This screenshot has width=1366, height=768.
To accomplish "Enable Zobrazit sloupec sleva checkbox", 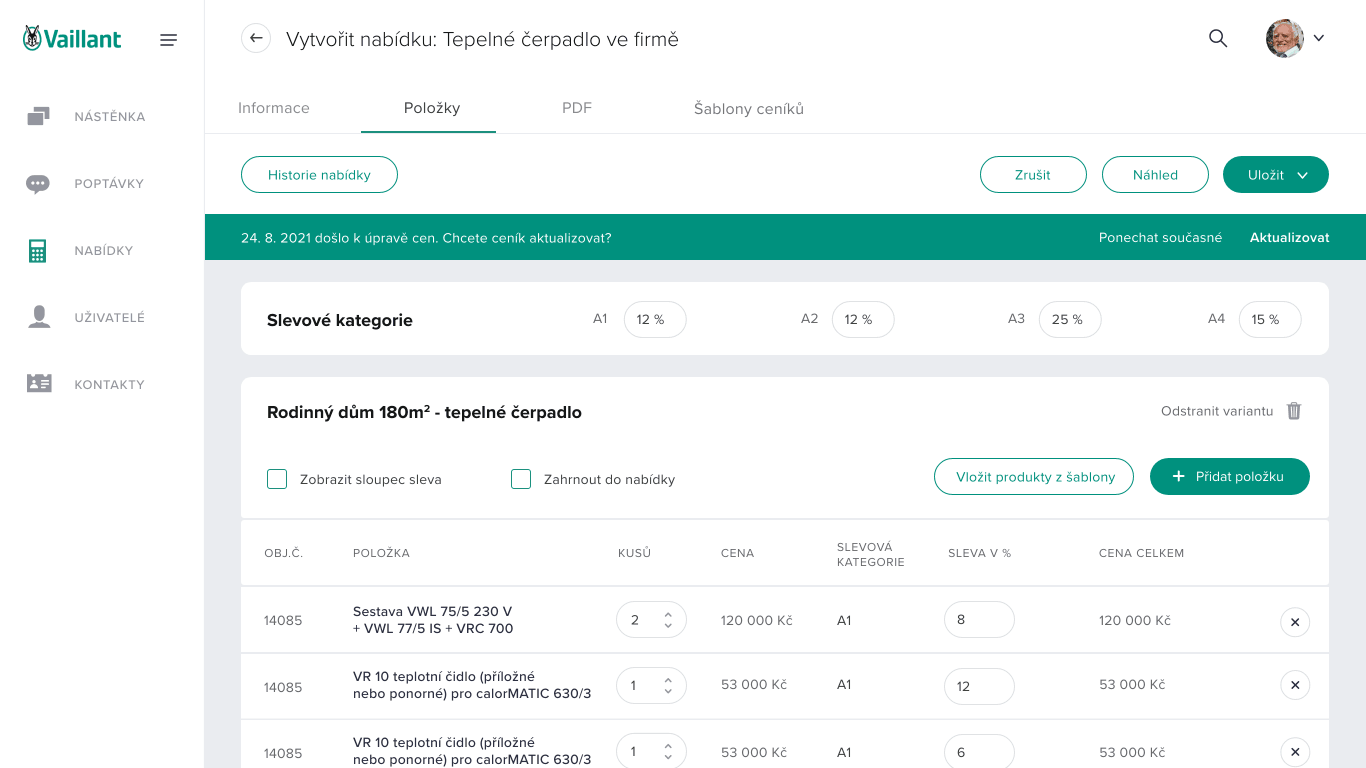I will pyautogui.click(x=277, y=479).
